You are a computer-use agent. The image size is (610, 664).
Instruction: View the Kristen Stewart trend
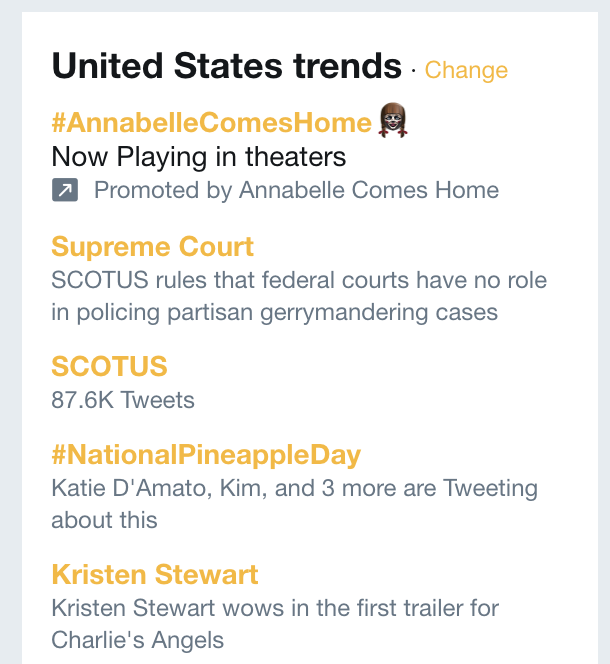pos(154,575)
